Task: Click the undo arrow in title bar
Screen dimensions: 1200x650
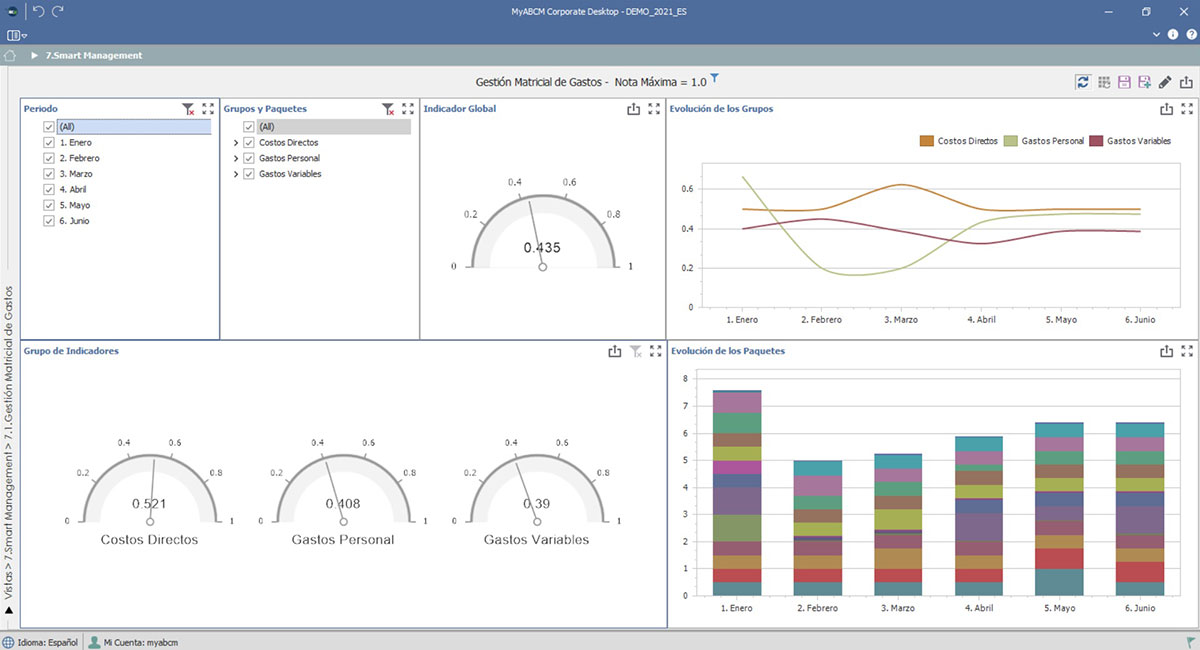Action: pos(39,11)
